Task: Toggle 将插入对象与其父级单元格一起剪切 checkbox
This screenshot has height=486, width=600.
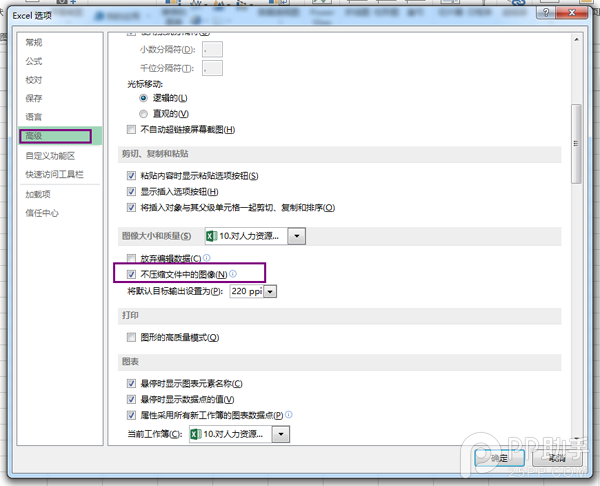Action: (131, 208)
